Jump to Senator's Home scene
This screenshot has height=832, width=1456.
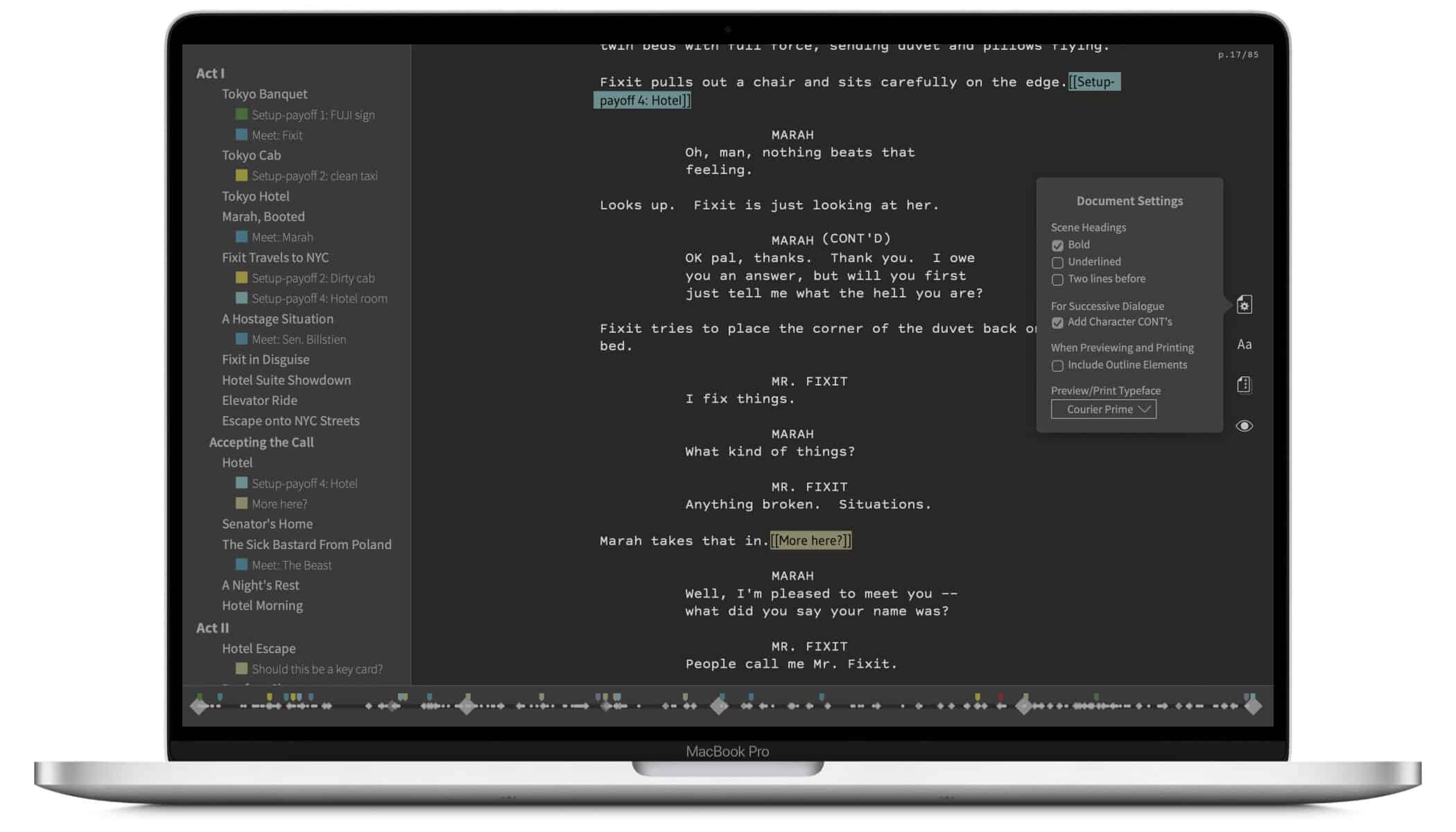tap(267, 524)
